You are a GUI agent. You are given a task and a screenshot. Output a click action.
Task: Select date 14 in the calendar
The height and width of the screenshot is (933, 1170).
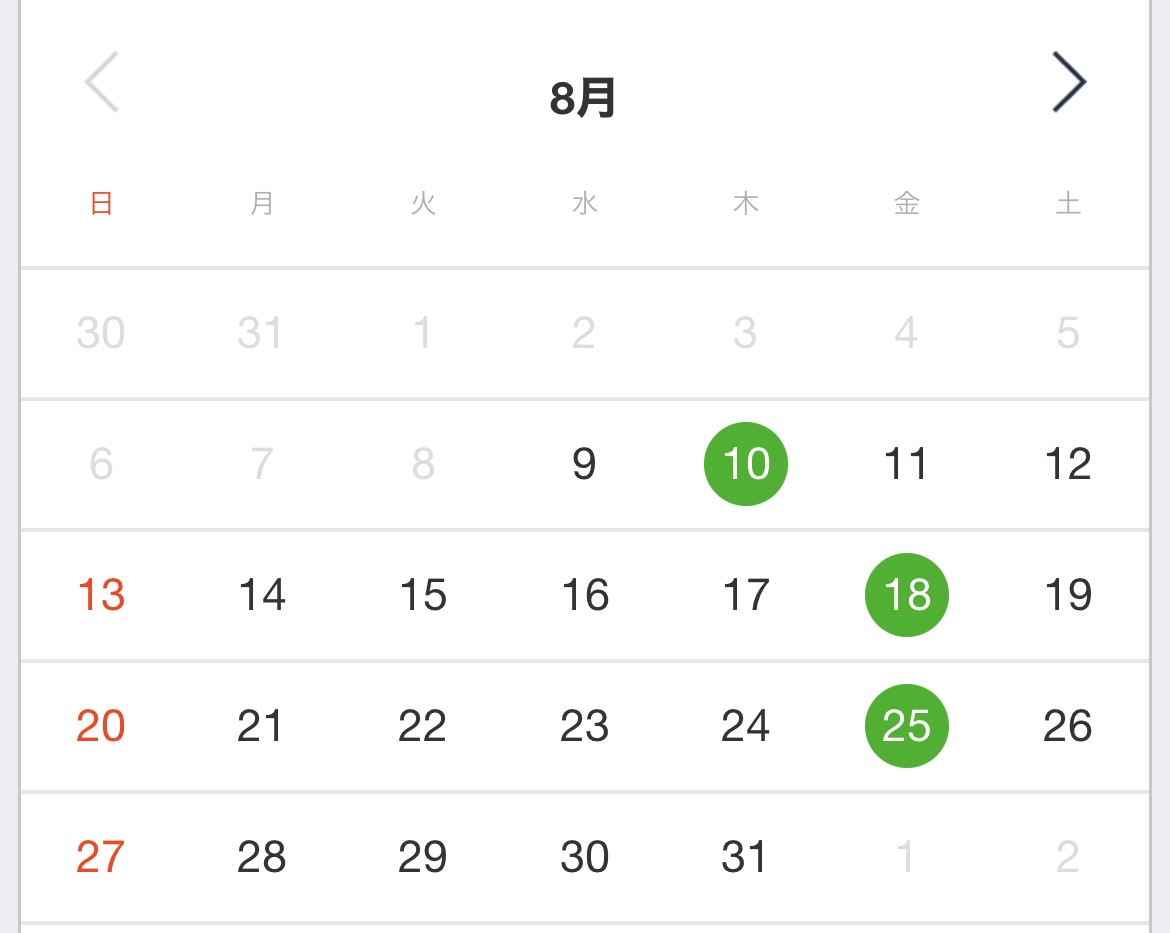pyautogui.click(x=262, y=595)
